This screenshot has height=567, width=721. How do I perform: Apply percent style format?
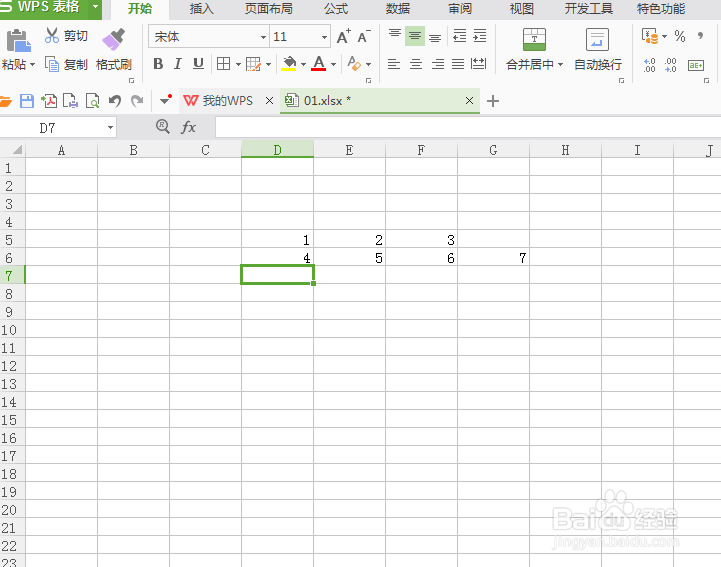click(680, 36)
